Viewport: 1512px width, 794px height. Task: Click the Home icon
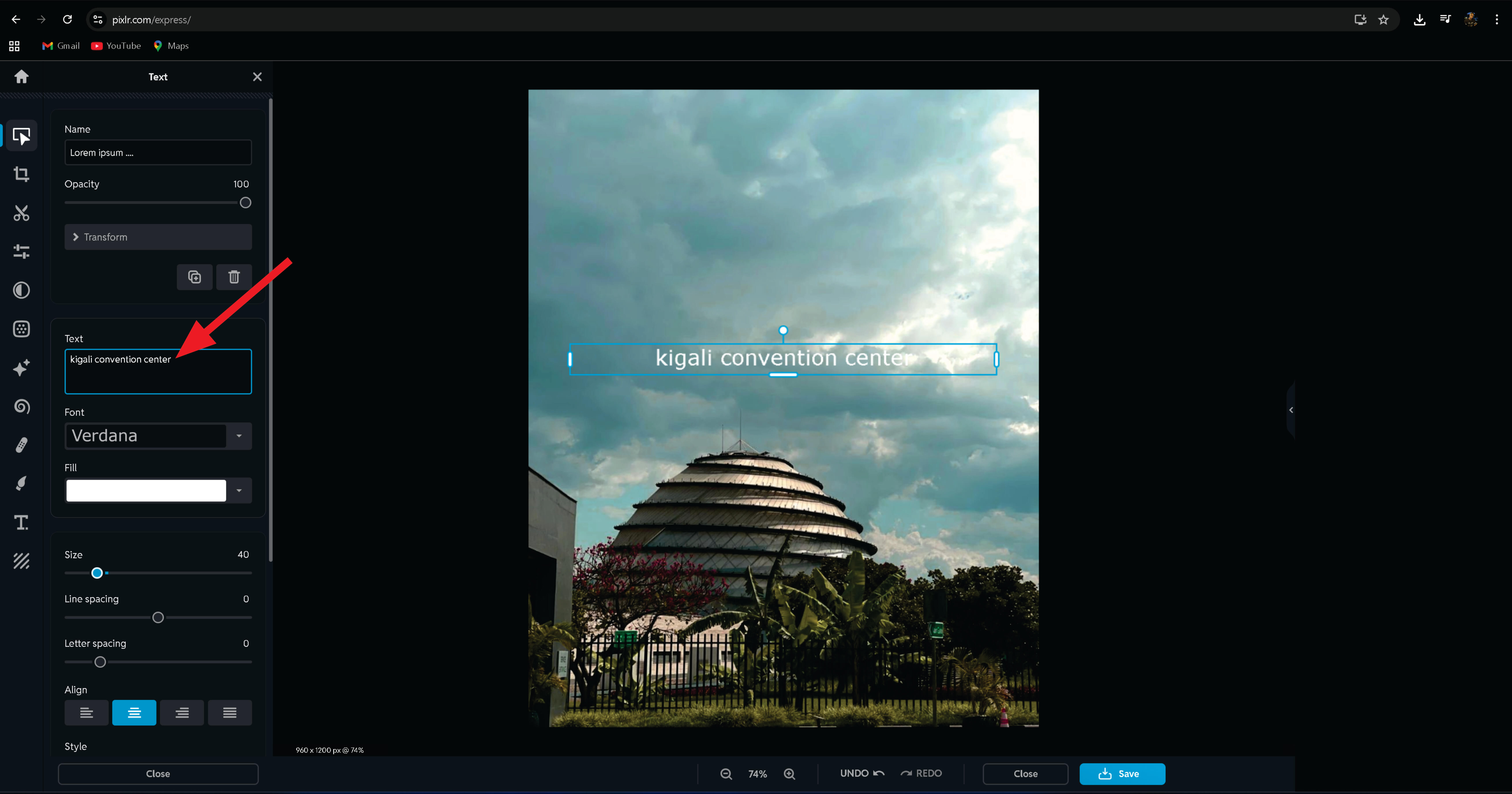click(x=22, y=77)
